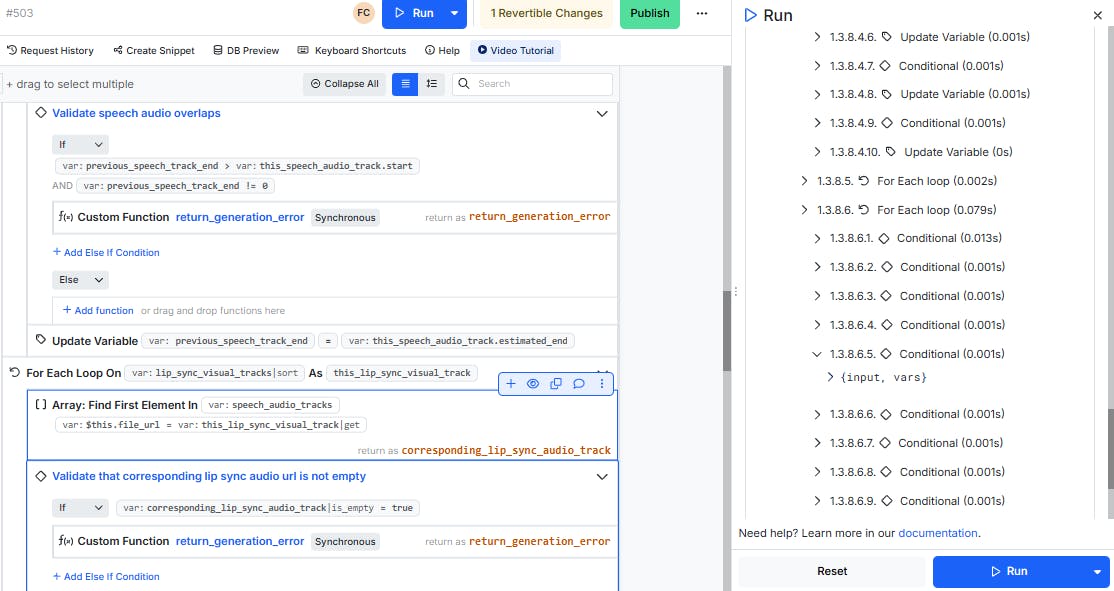Expand step 1.3.8.4.8. Update Variable
The image size is (1114, 591).
tap(817, 94)
